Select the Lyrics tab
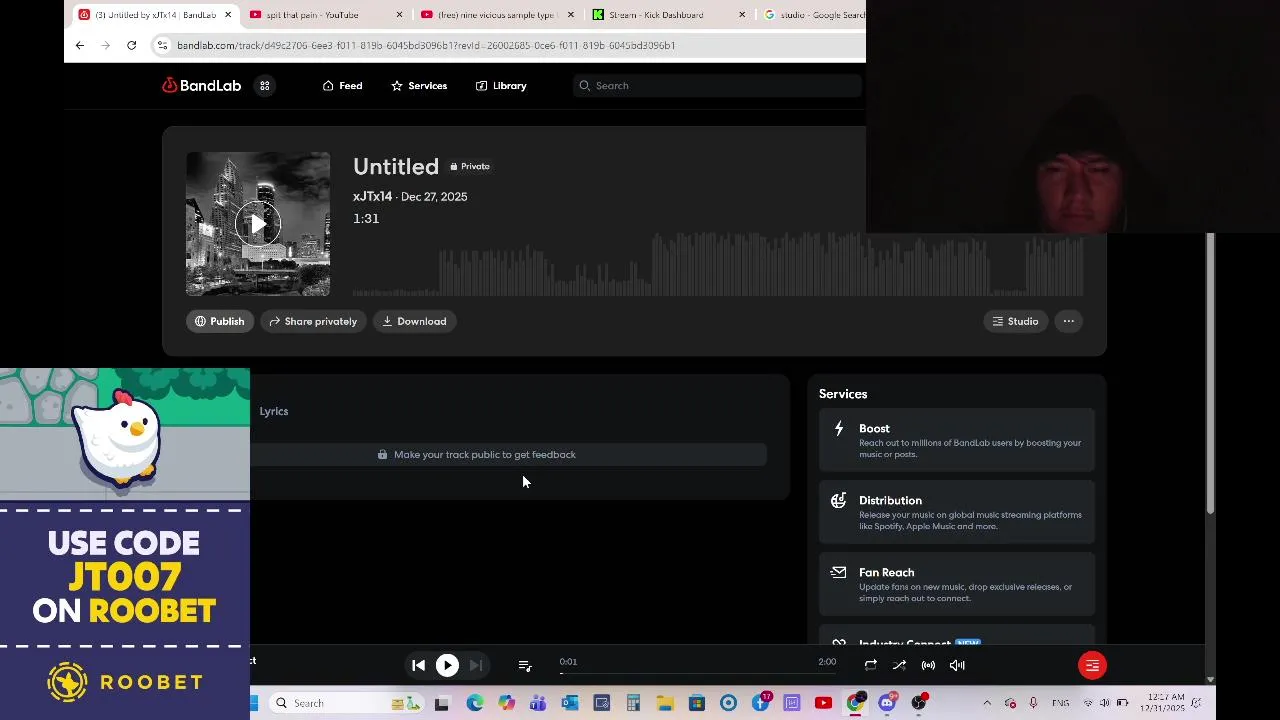Viewport: 1280px width, 720px height. (274, 411)
